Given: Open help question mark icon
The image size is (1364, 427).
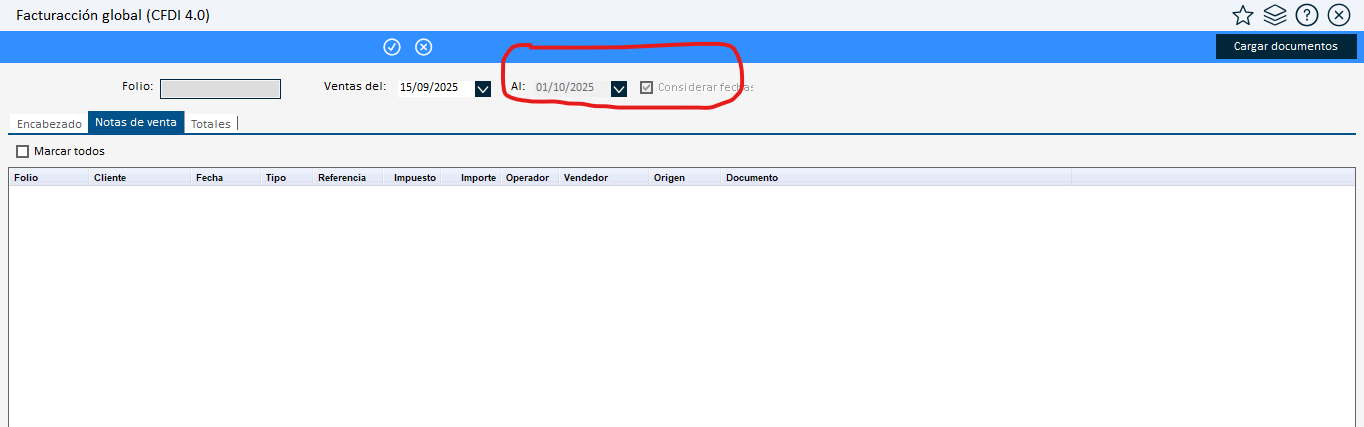Looking at the screenshot, I should (x=1306, y=15).
